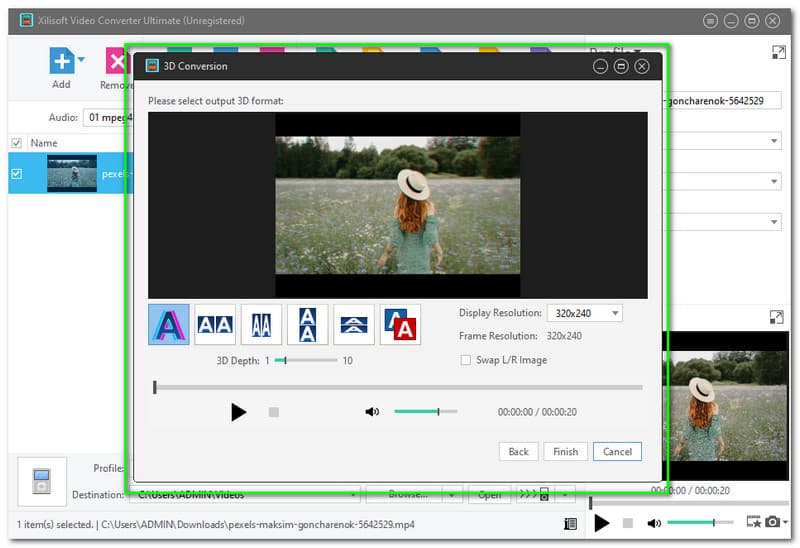The height and width of the screenshot is (548, 800).
Task: Cancel the 3D Conversion dialog
Action: click(617, 451)
